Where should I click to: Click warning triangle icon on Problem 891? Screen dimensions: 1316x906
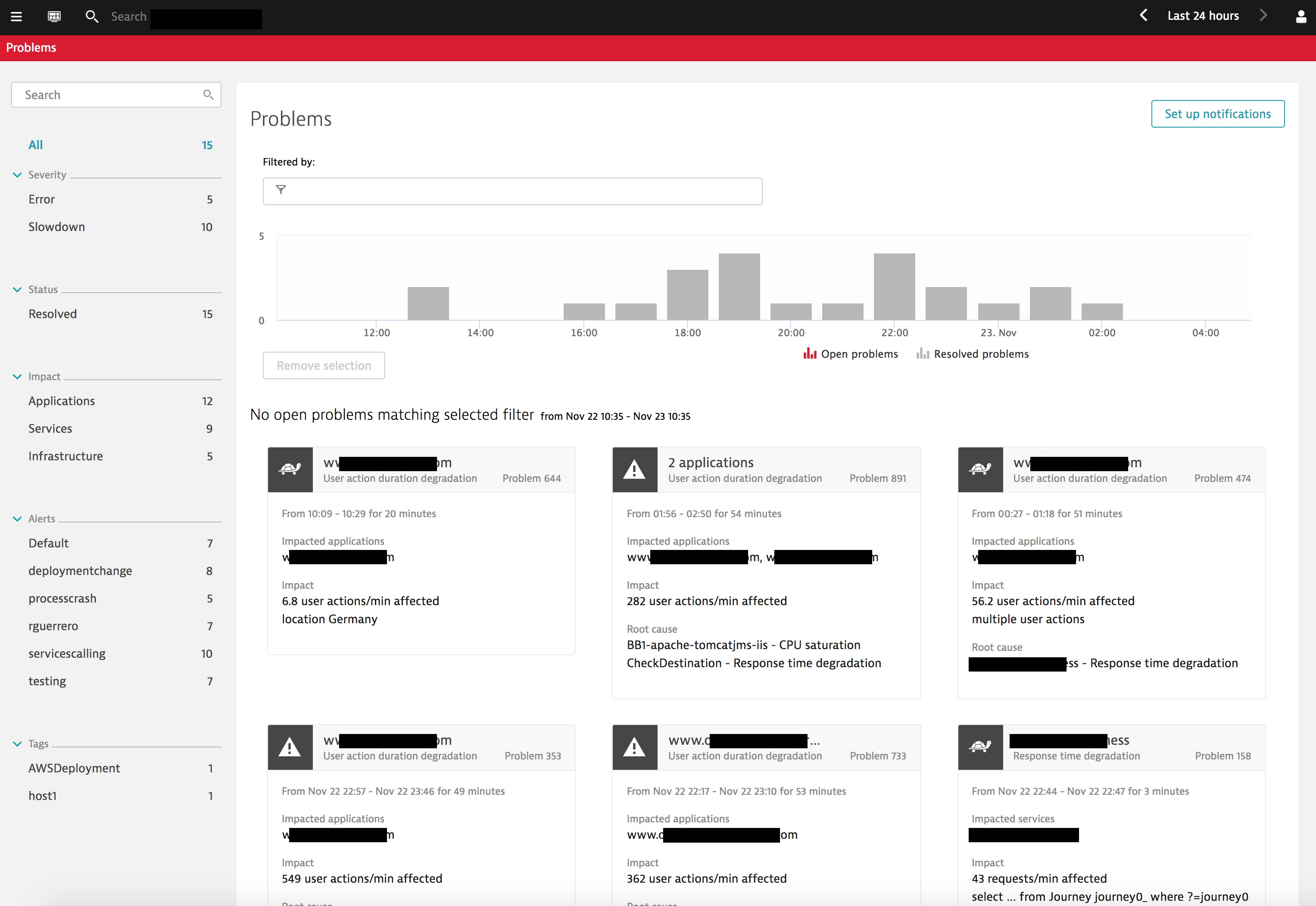(634, 469)
